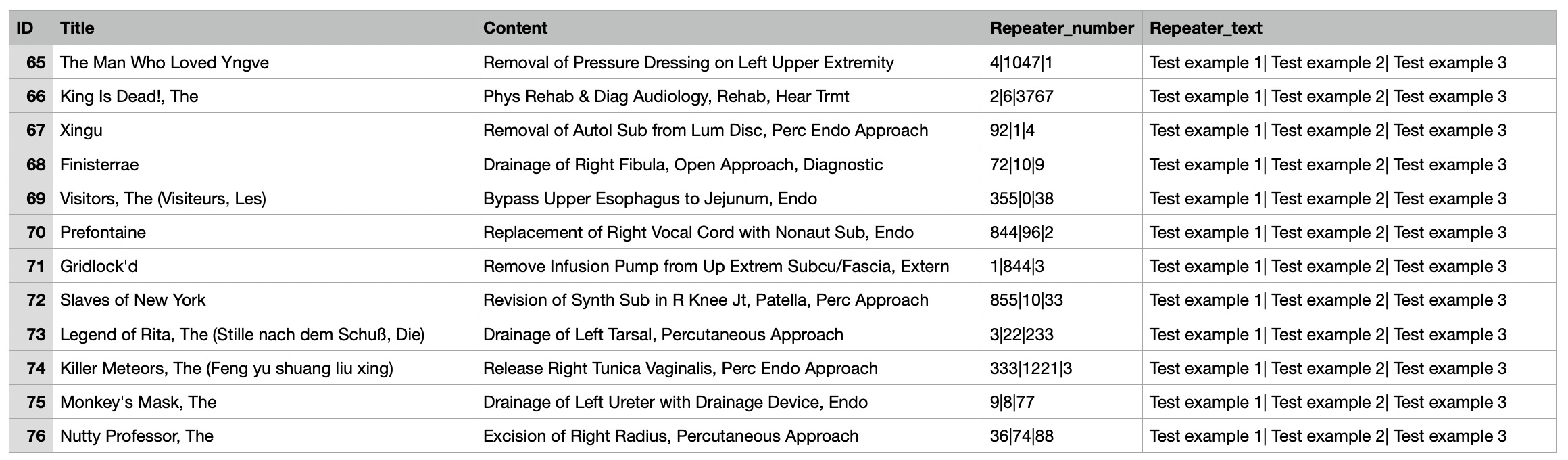Click the "36|74|88" repeater number cell
Screen dimensions: 1568x460
(x=1021, y=436)
